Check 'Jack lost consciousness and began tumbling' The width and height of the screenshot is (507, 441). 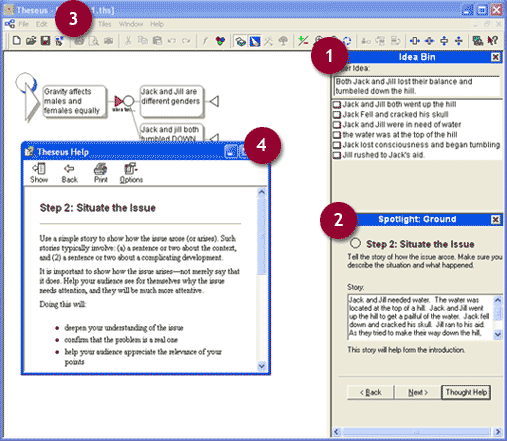337,145
